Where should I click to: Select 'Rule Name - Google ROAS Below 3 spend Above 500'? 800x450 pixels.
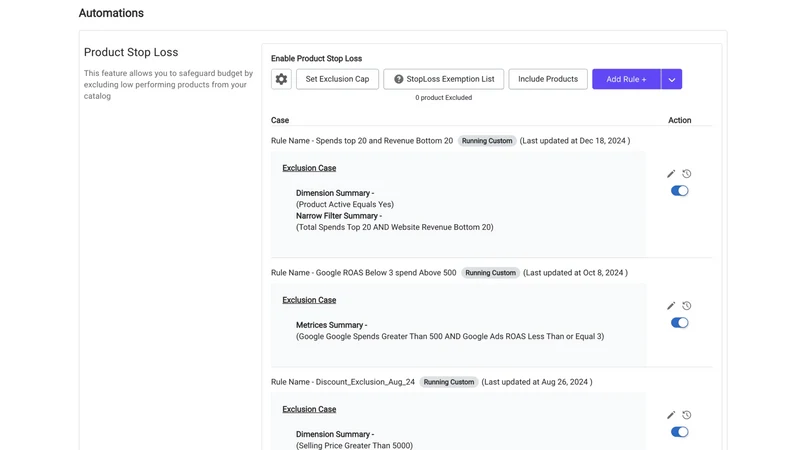363,273
